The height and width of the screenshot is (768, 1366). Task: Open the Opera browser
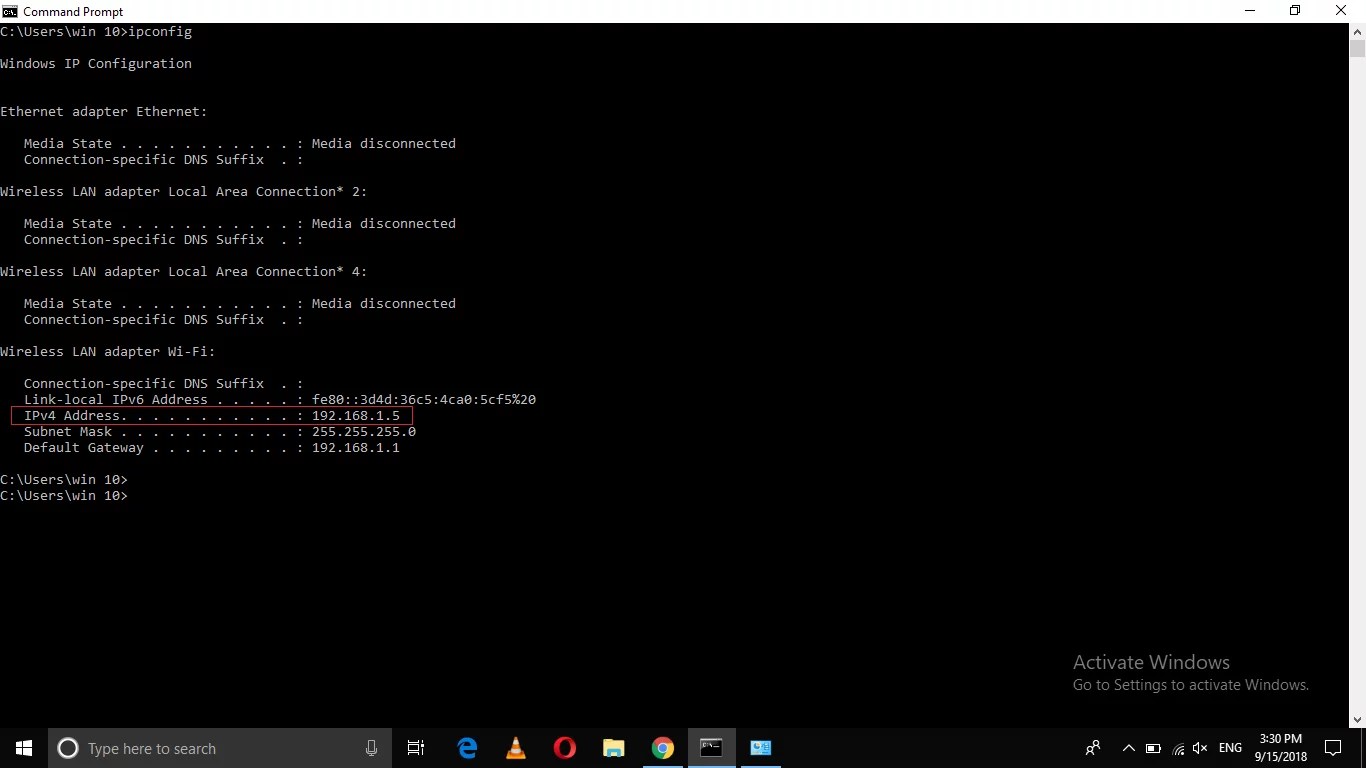click(x=564, y=748)
